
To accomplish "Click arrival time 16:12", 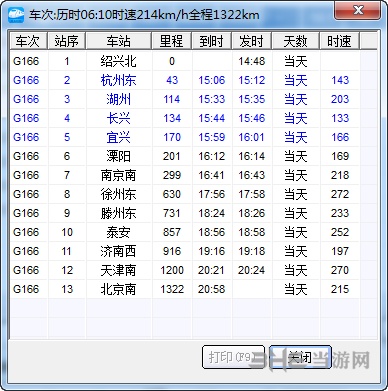I will click(212, 156).
